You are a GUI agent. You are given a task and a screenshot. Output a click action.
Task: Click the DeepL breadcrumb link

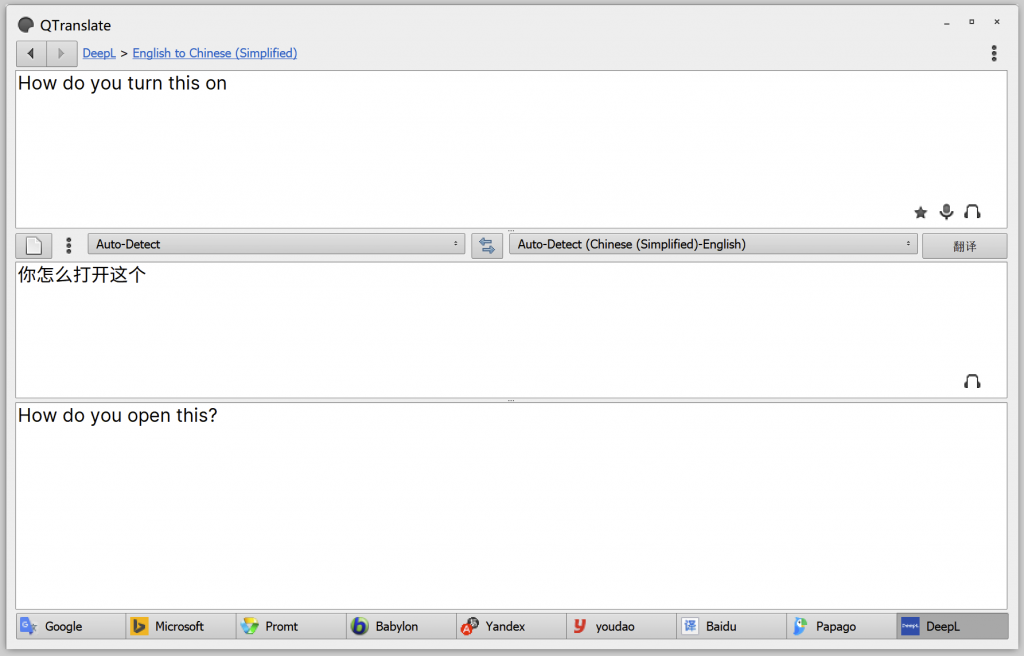(x=99, y=53)
